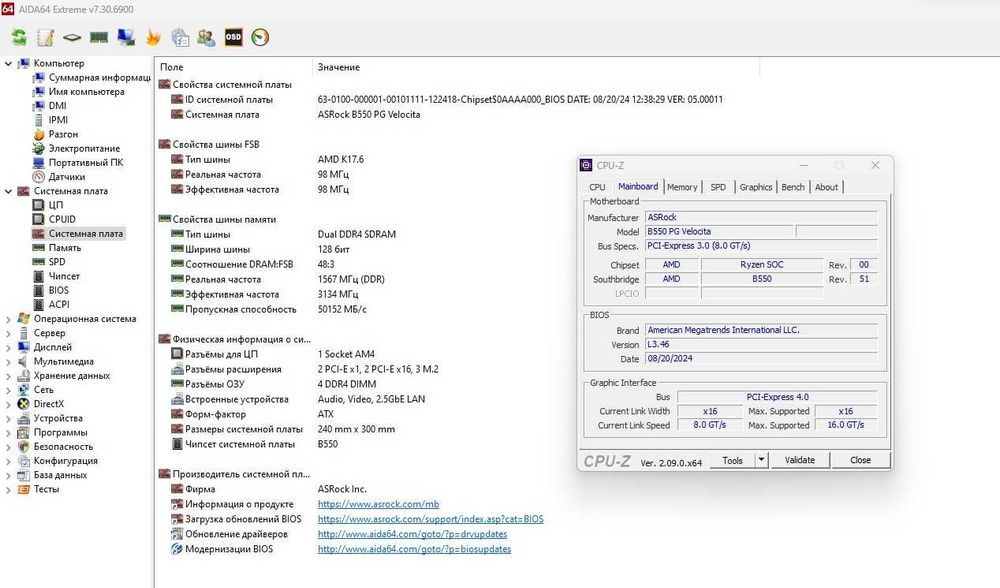
Task: Click the Значение column header
Action: coord(536,67)
